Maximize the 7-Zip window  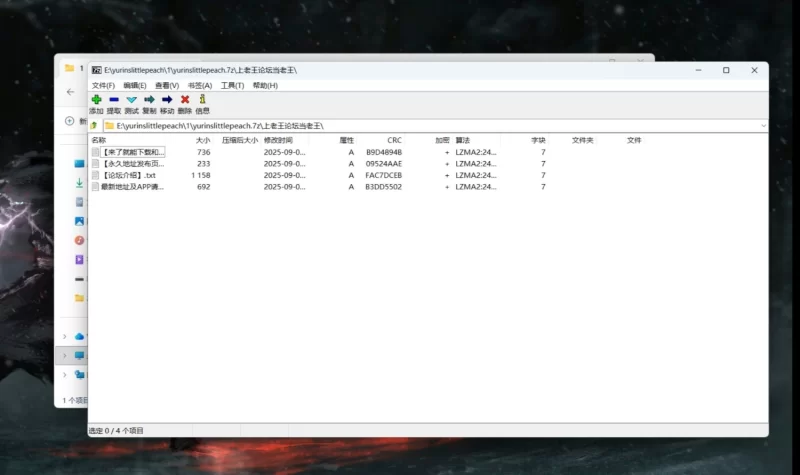(726, 70)
